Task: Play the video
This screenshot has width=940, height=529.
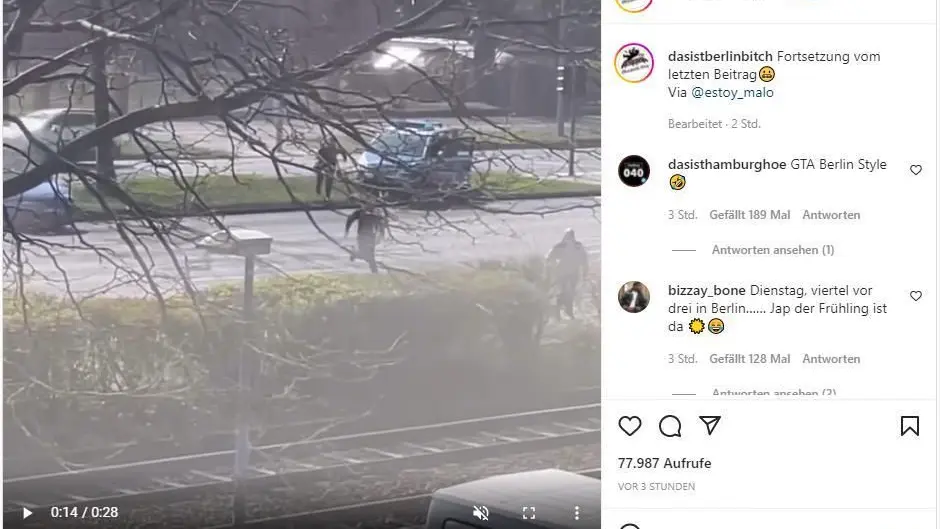Action: (x=27, y=513)
